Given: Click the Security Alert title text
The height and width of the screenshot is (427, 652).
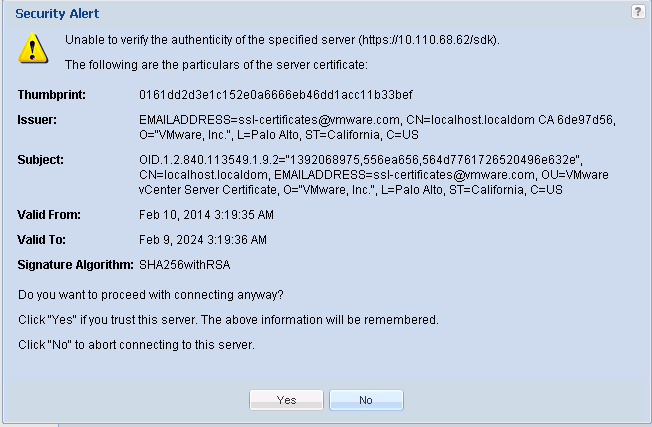Looking at the screenshot, I should click(57, 14).
